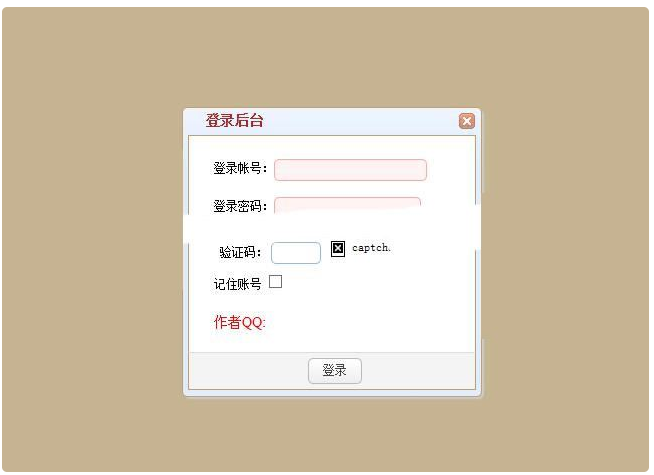Select the 登录密码: field label
This screenshot has height=475, width=654.
[240, 206]
